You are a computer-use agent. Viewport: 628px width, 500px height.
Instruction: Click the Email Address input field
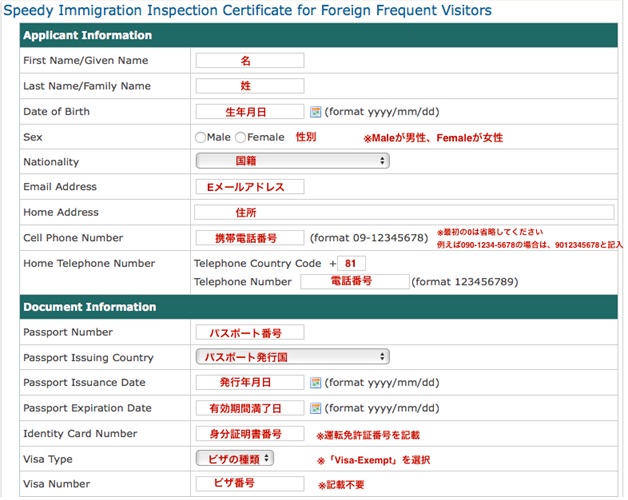(x=250, y=187)
